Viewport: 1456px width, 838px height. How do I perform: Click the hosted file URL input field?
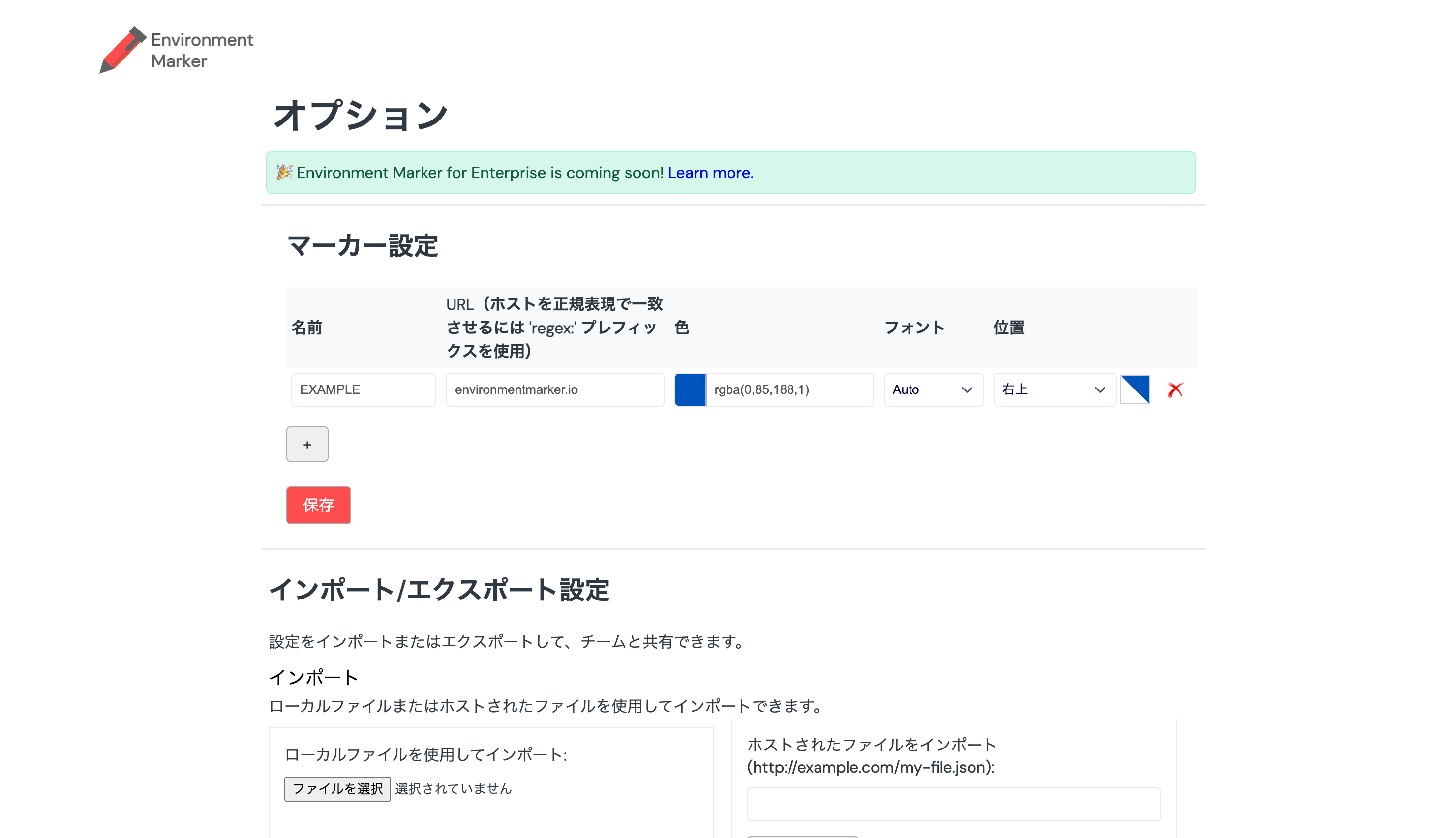click(953, 804)
